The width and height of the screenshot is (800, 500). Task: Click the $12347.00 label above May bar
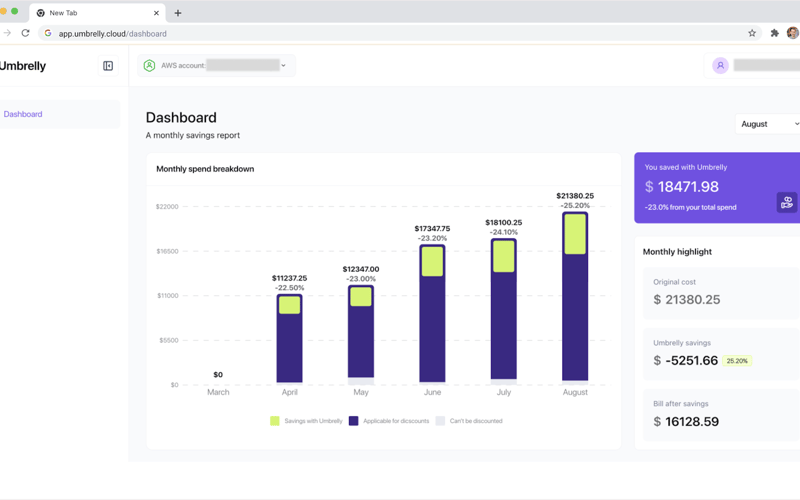361,269
